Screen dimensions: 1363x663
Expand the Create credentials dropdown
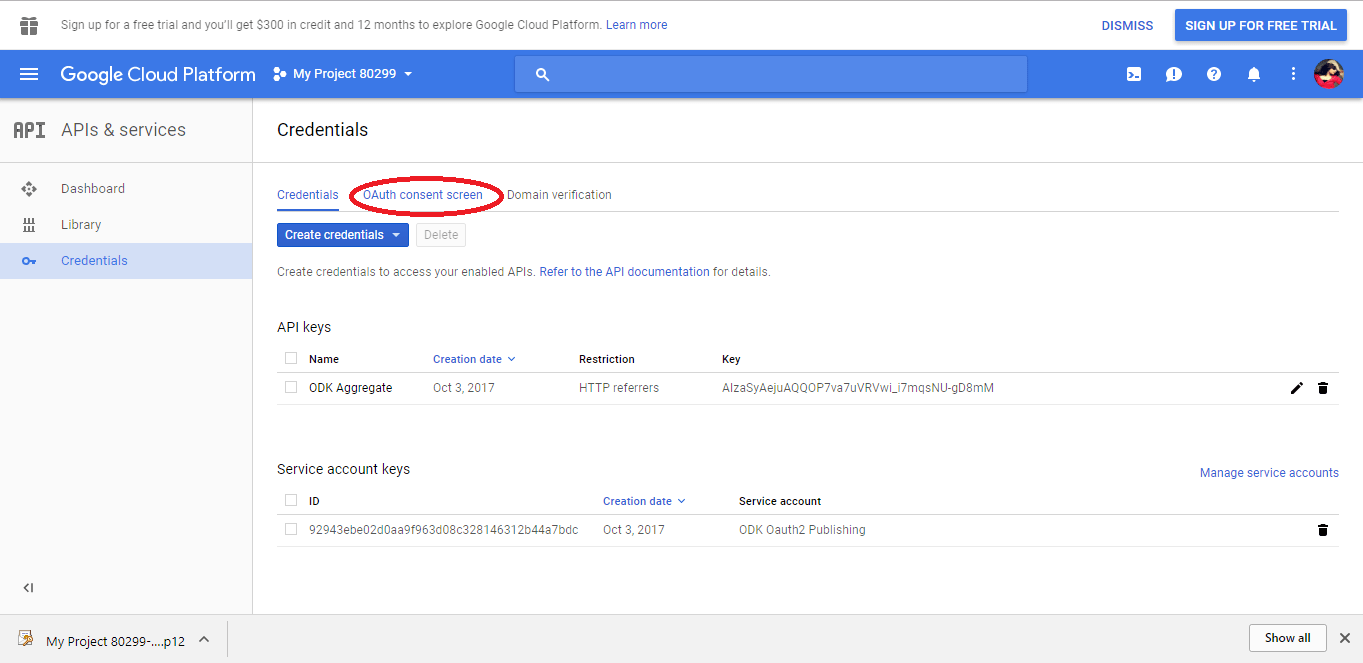tap(343, 235)
